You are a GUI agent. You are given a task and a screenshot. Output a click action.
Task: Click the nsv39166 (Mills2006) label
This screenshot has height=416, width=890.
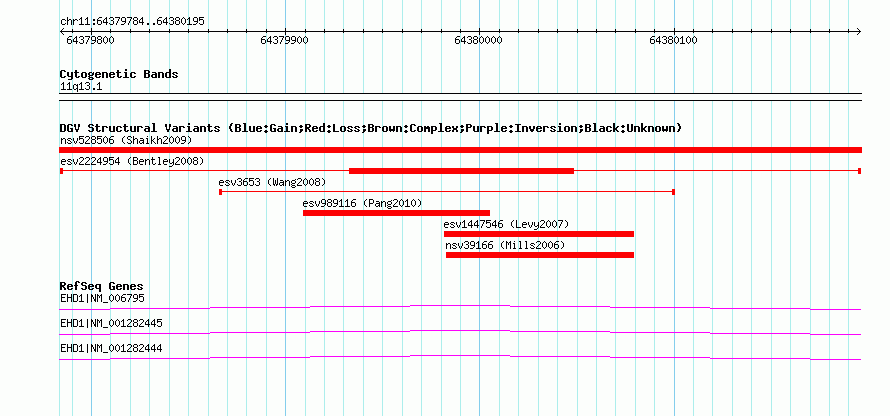tap(505, 245)
